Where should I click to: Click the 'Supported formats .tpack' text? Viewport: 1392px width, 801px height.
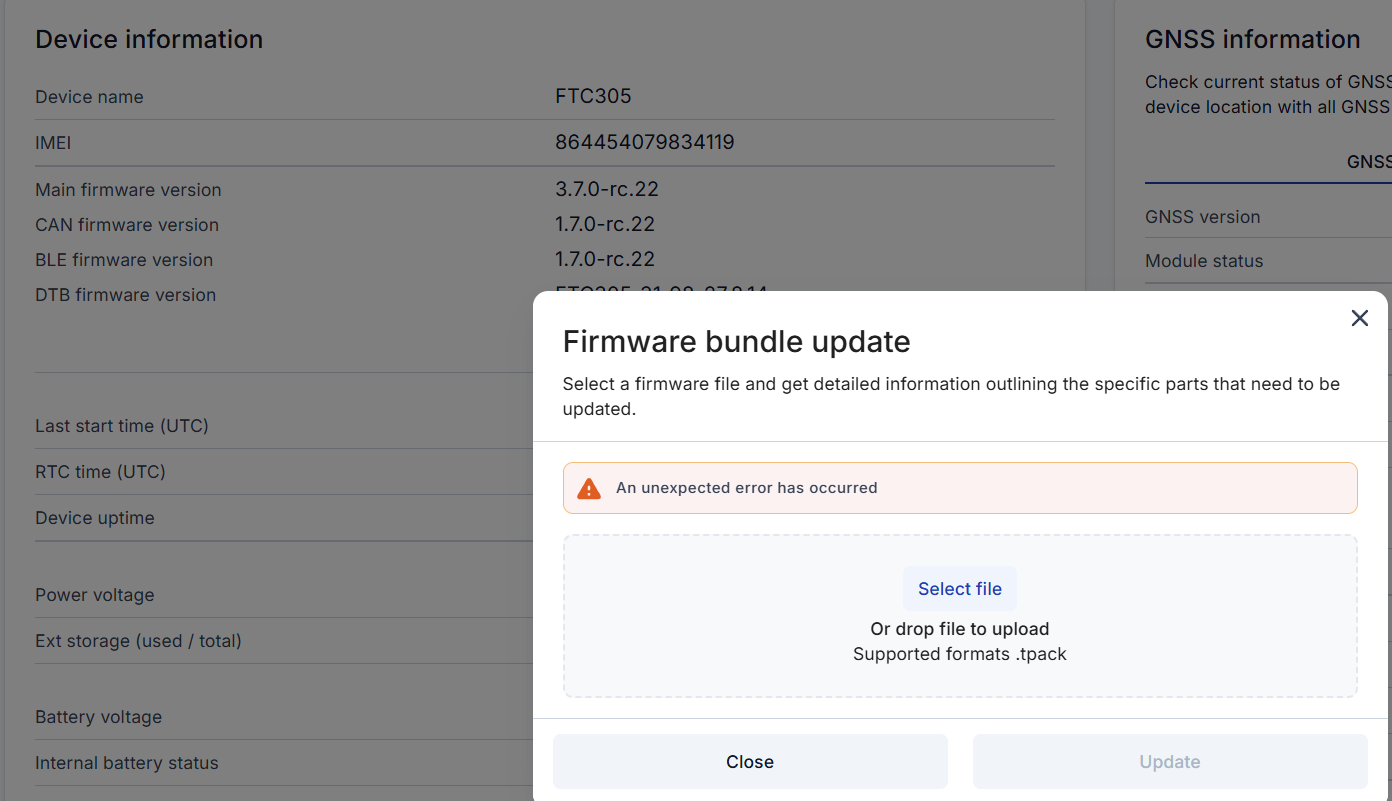pos(960,654)
